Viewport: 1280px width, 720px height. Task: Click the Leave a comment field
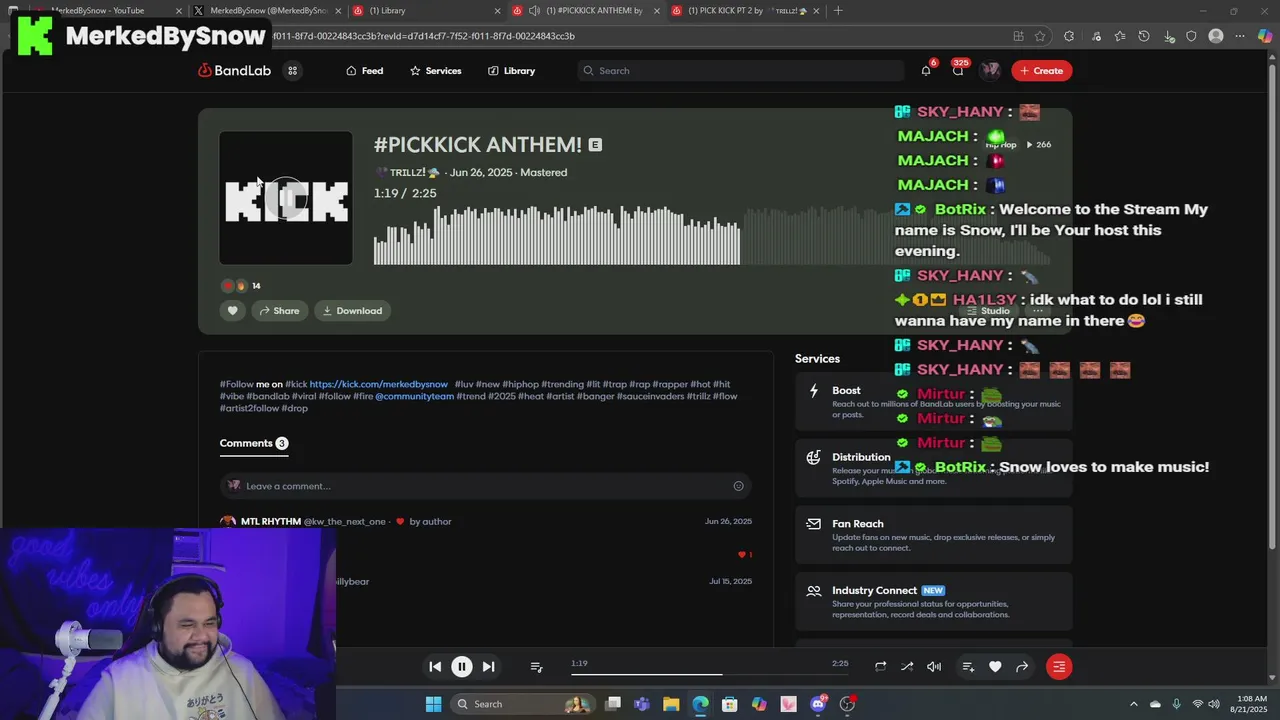coord(485,486)
